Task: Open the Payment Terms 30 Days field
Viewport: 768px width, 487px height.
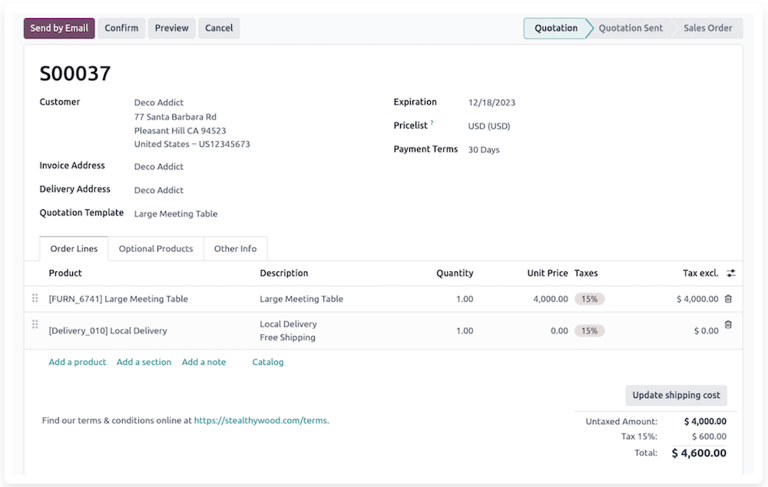Action: pos(483,149)
